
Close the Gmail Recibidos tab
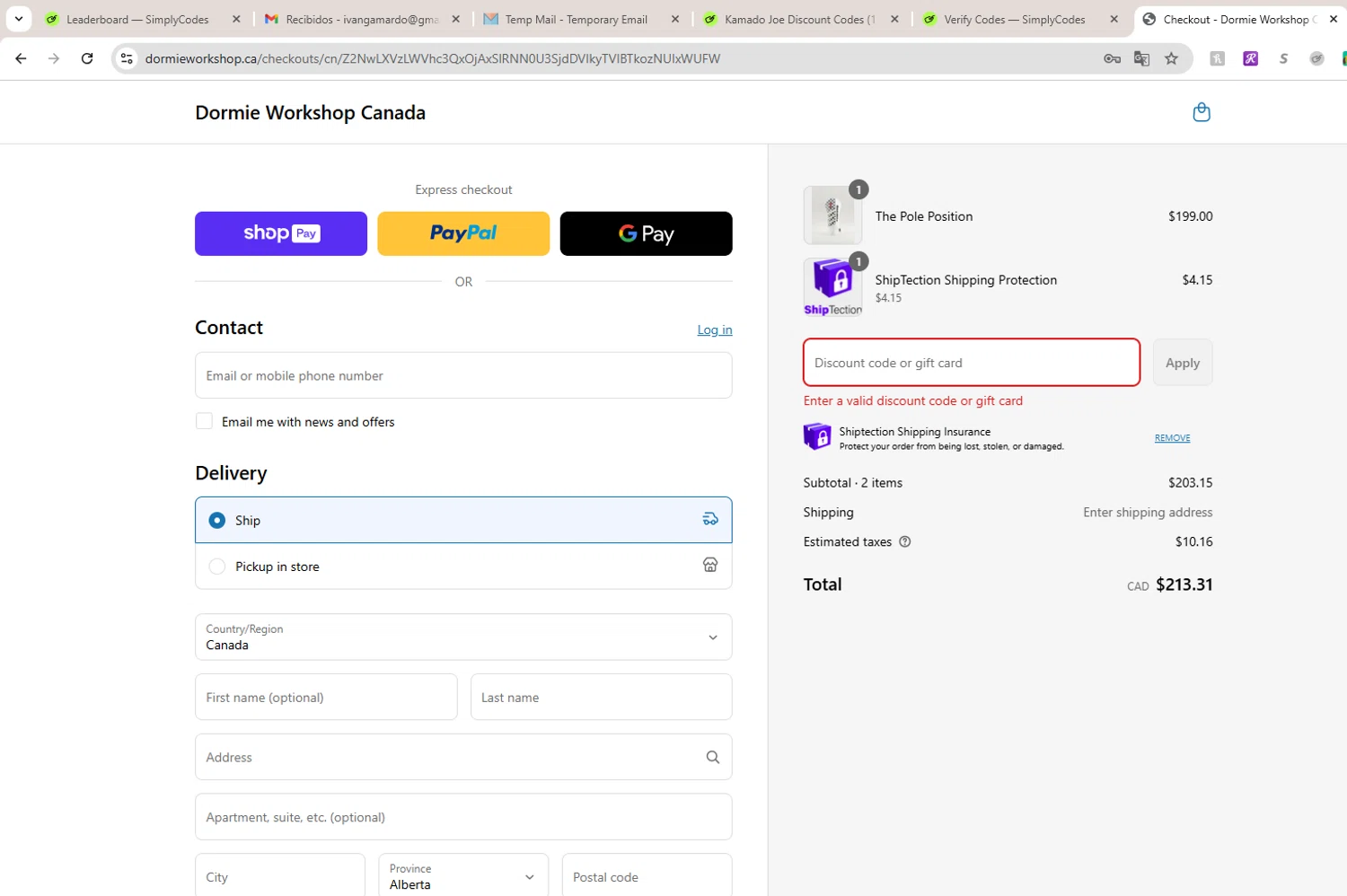point(456,19)
